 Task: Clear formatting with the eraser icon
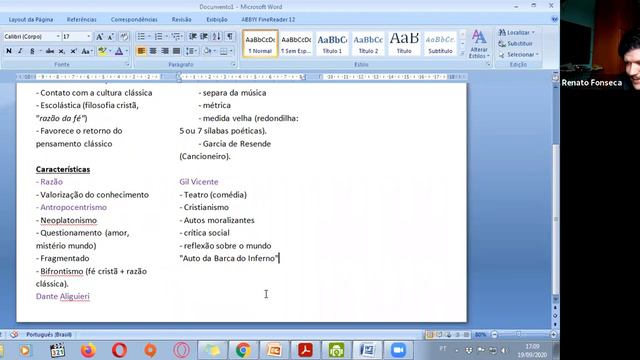(124, 37)
